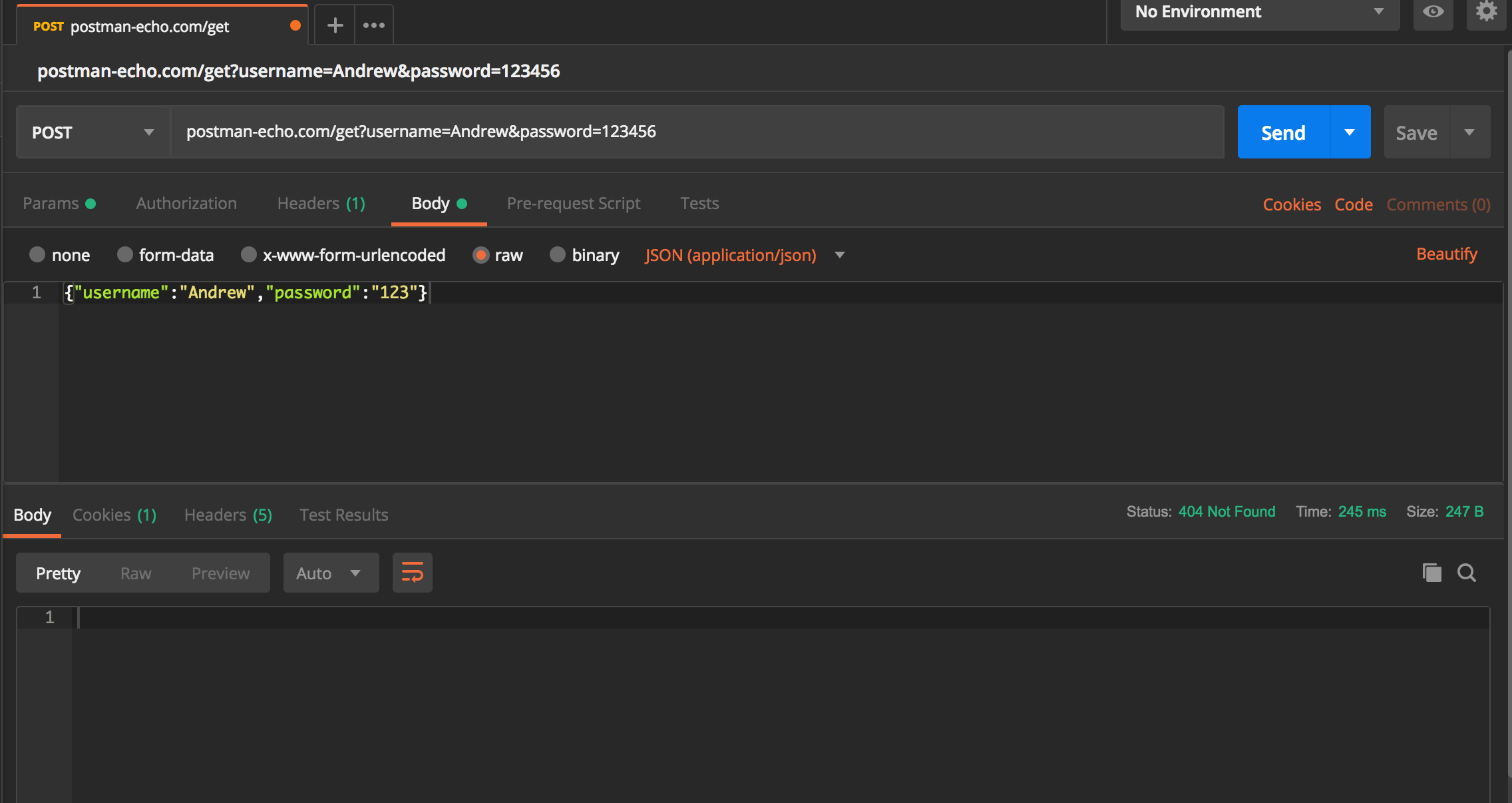Screen dimensions: 1512x803
Task: Click the 245 ms response time
Action: point(1362,511)
